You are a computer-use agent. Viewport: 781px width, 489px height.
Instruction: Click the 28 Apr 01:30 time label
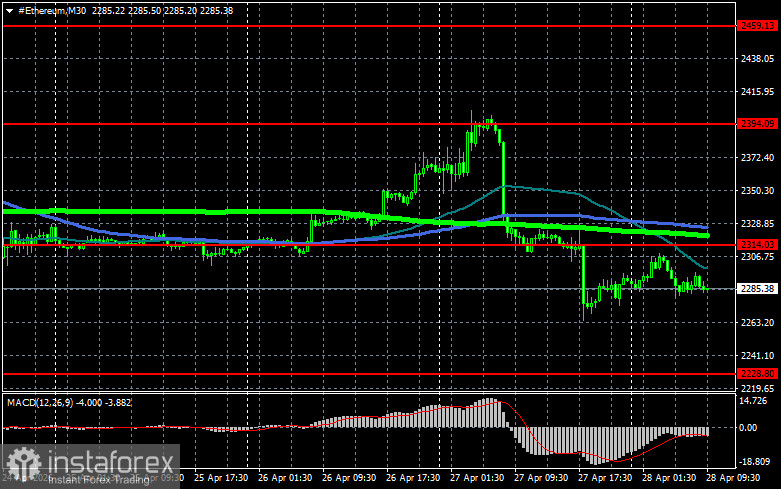[x=669, y=478]
